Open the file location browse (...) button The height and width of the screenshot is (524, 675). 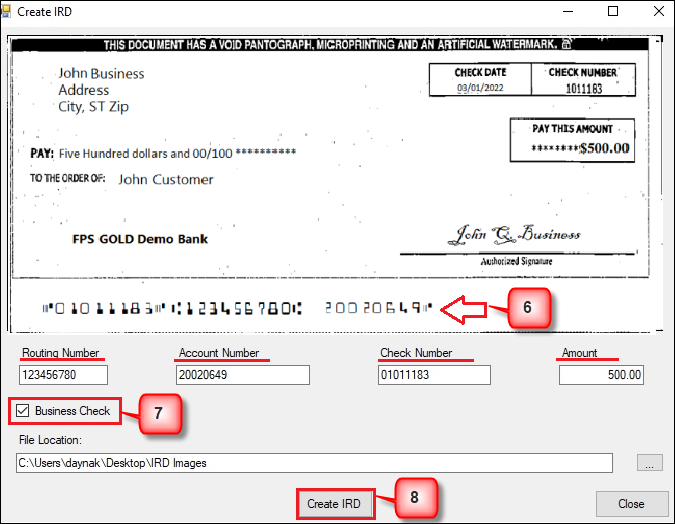pos(649,463)
